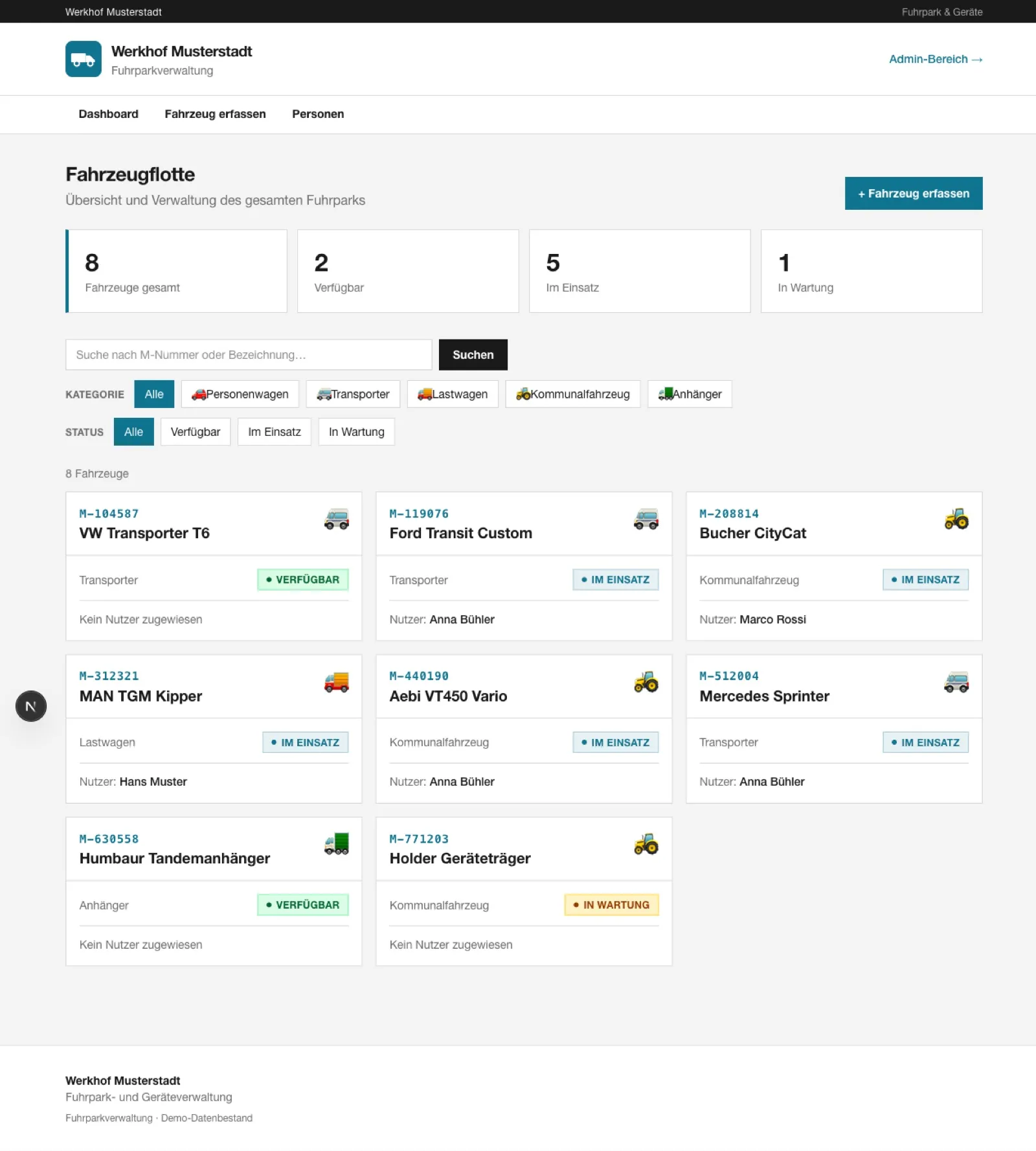Click the 8 Fahrzeuge result count
Viewport: 1036px width, 1151px height.
(x=97, y=473)
